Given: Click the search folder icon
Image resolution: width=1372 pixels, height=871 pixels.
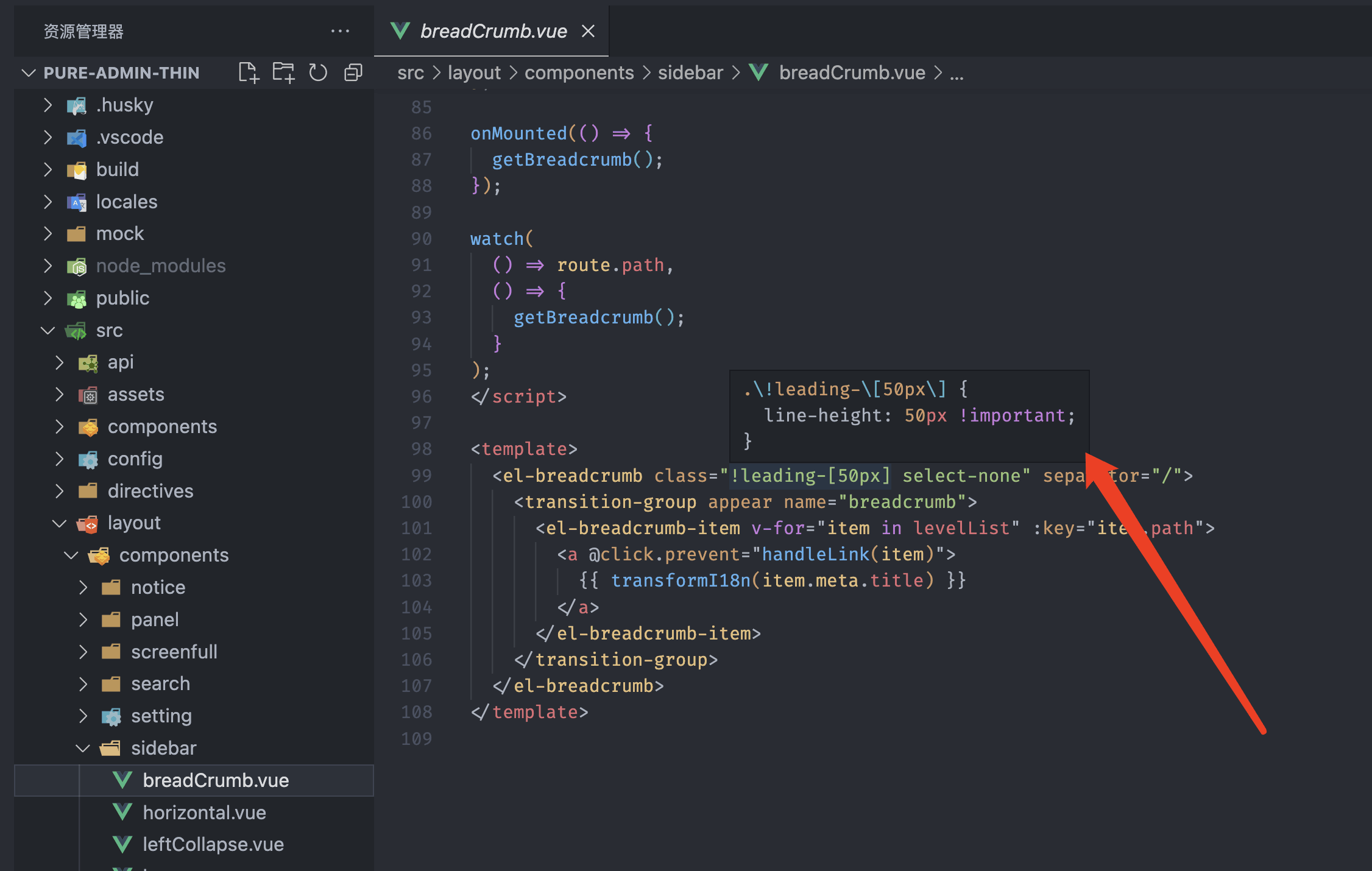Looking at the screenshot, I should 111,685.
